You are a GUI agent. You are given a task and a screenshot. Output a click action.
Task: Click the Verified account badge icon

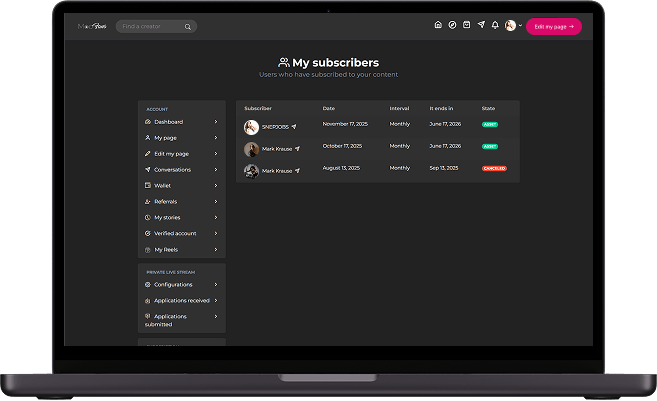(x=147, y=233)
